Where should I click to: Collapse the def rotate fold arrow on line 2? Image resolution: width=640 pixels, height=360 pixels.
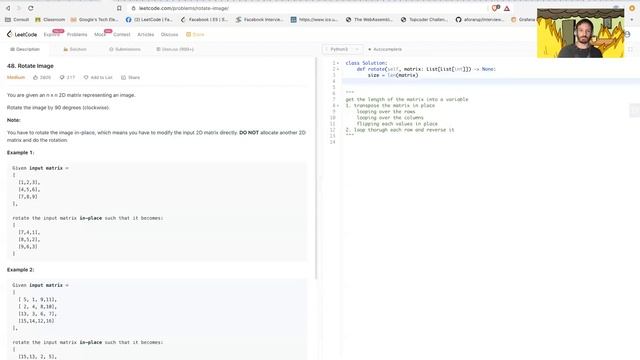(338, 69)
